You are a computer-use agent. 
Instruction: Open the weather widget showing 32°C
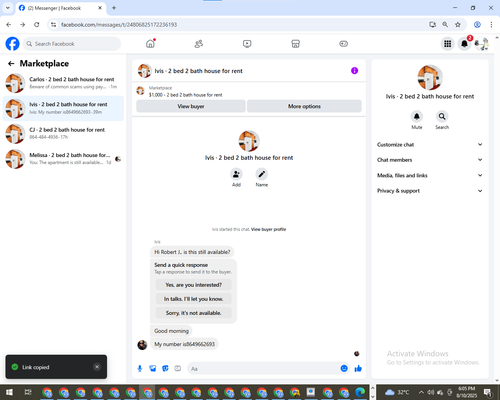point(397,392)
